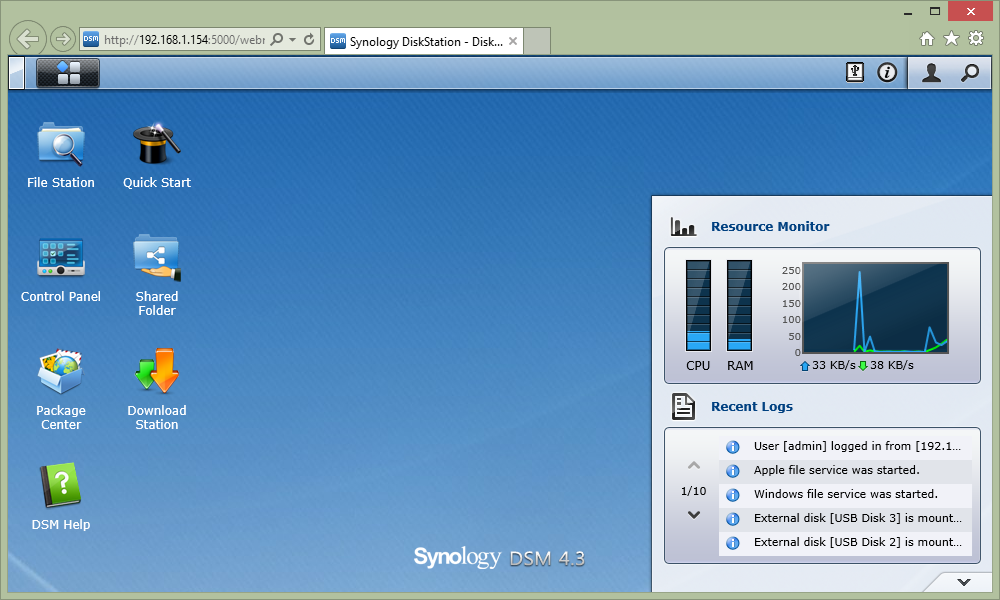The image size is (1000, 600).
Task: Click the Resource Monitor bar chart icon
Action: click(683, 226)
